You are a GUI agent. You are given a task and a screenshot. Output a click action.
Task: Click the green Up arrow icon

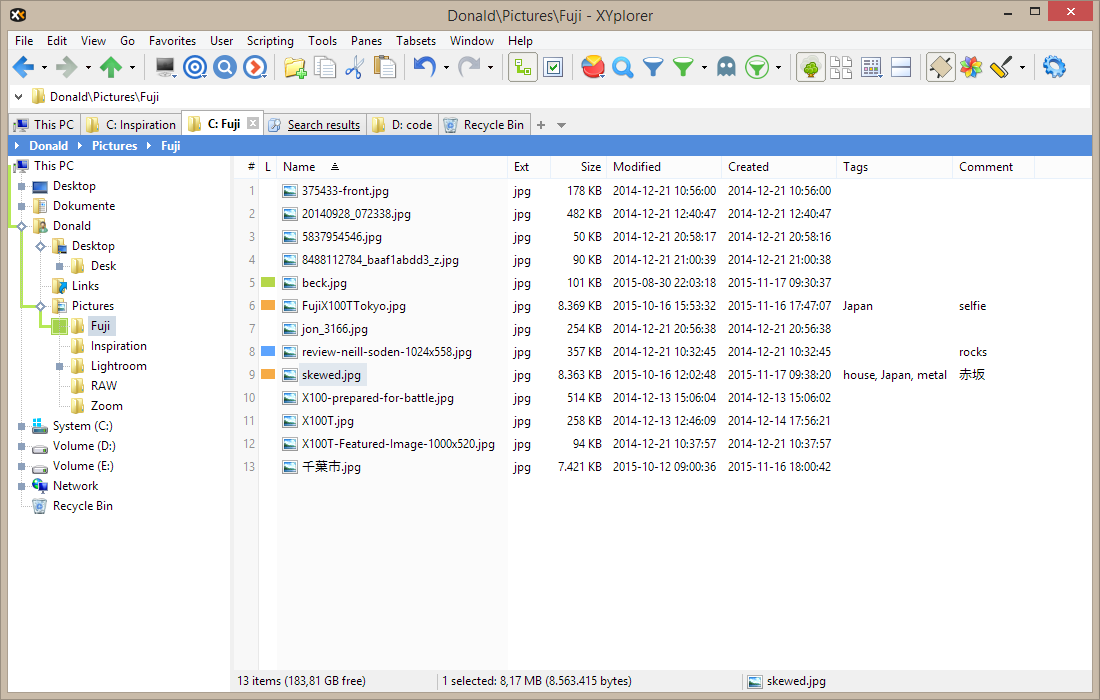(110, 67)
